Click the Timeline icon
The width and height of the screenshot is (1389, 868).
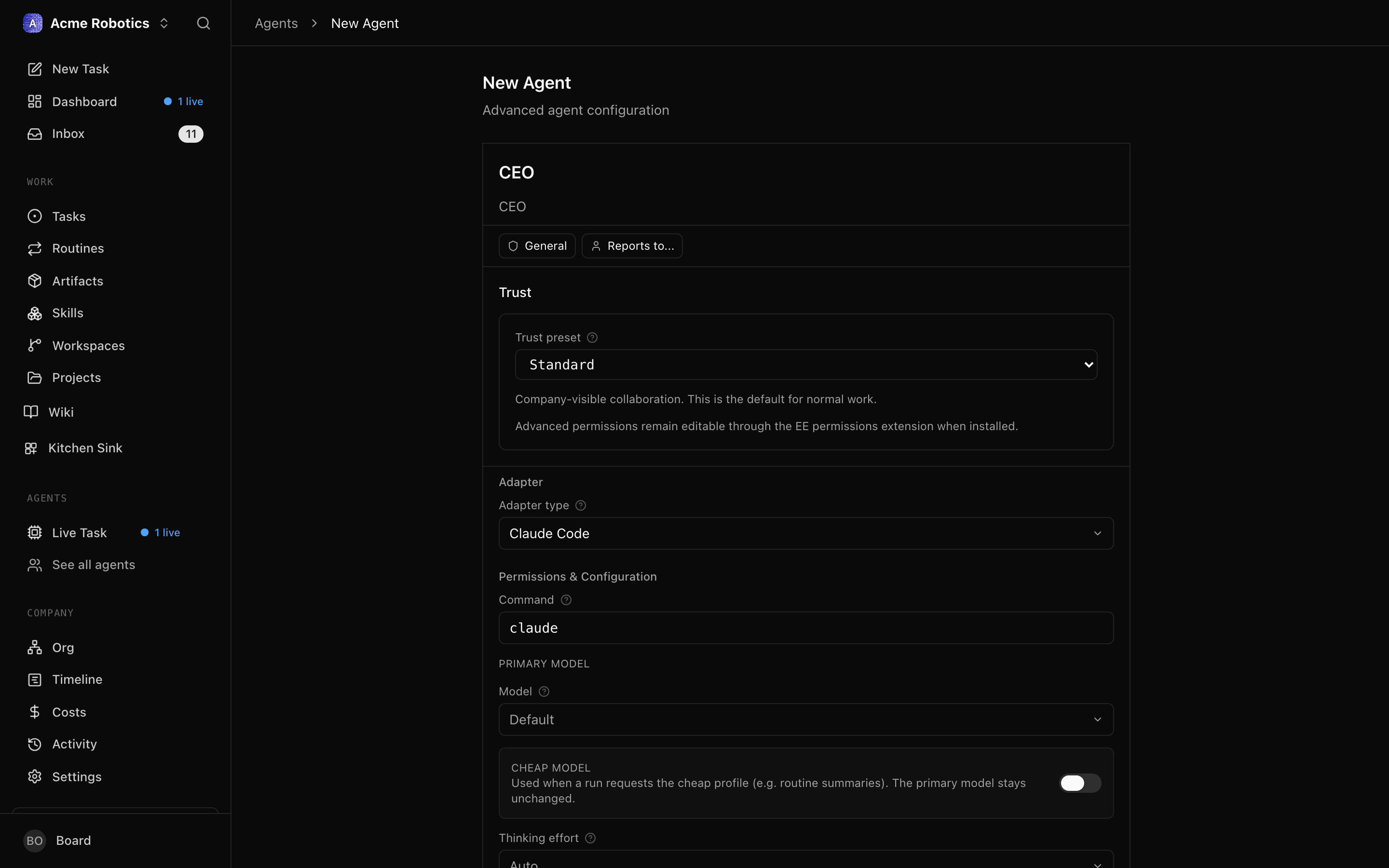click(34, 680)
